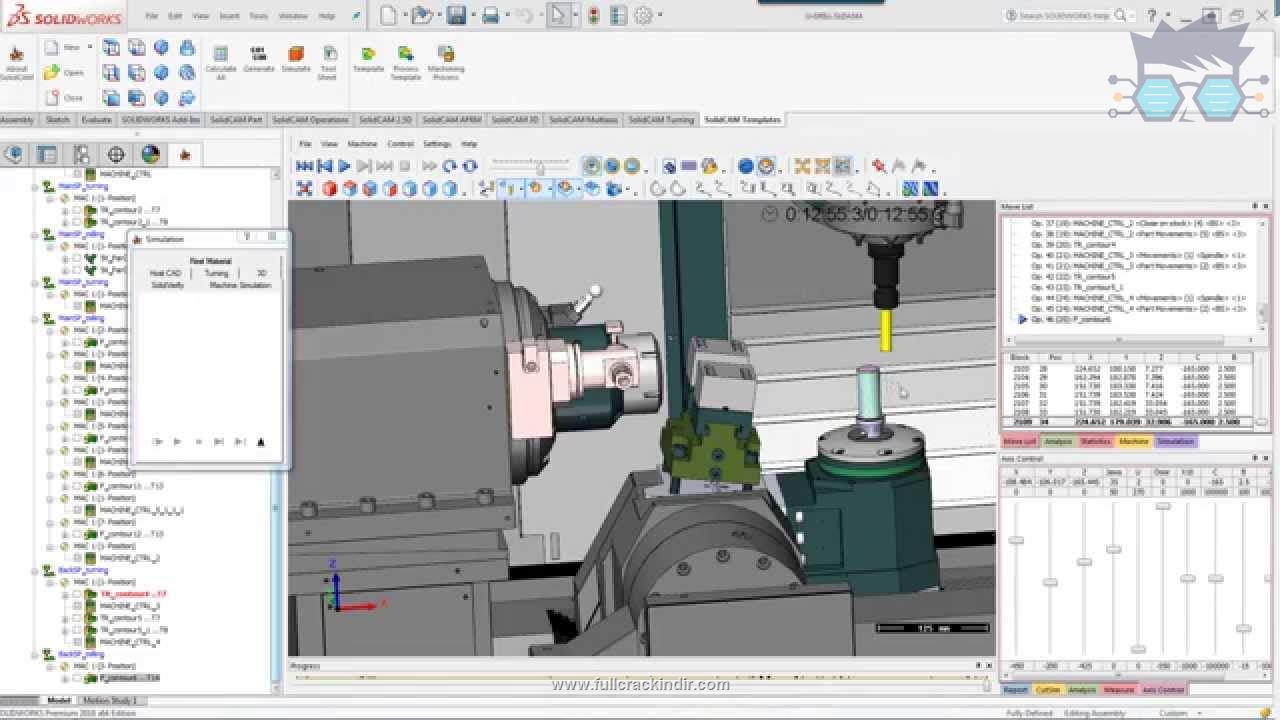Launch Simulate from the SolidCAM ribbon
The height and width of the screenshot is (720, 1280).
pos(296,59)
